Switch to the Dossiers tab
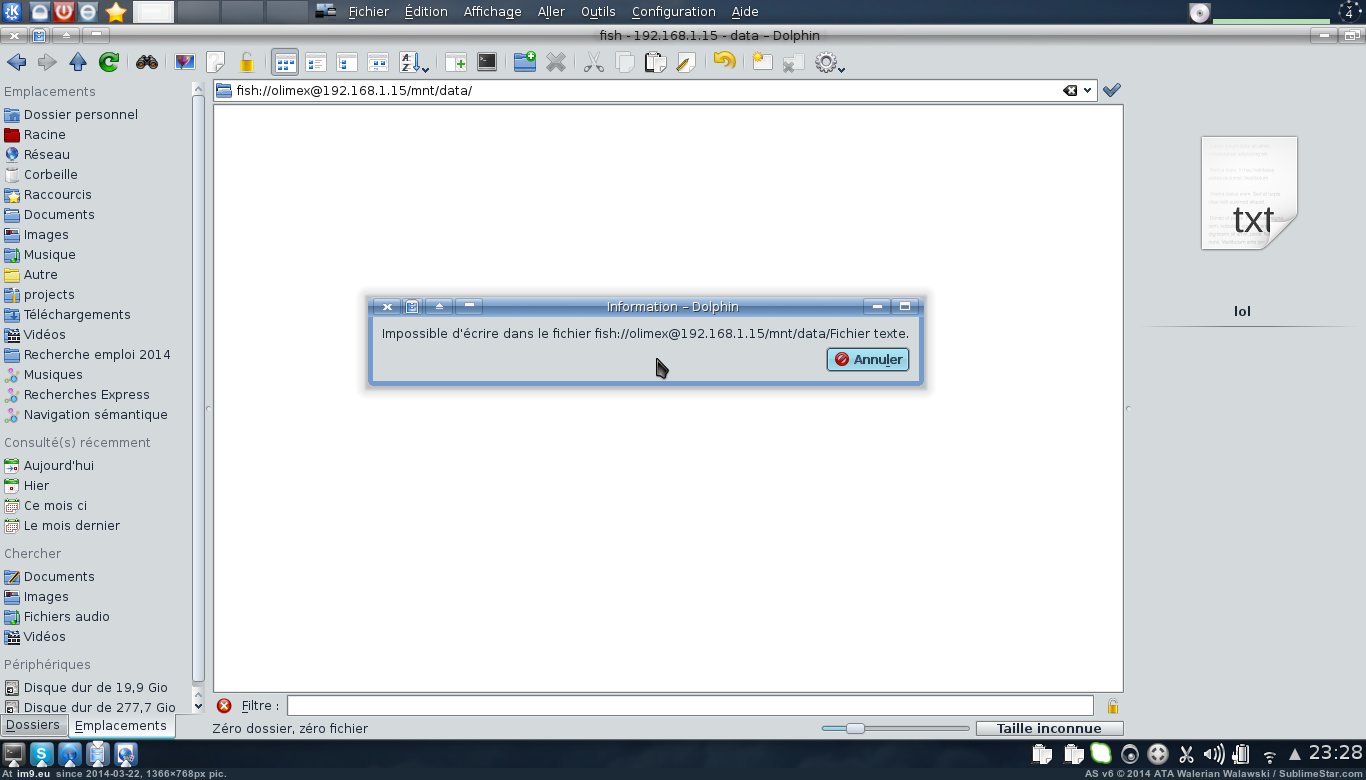Screen dimensions: 1366x780 (33, 726)
